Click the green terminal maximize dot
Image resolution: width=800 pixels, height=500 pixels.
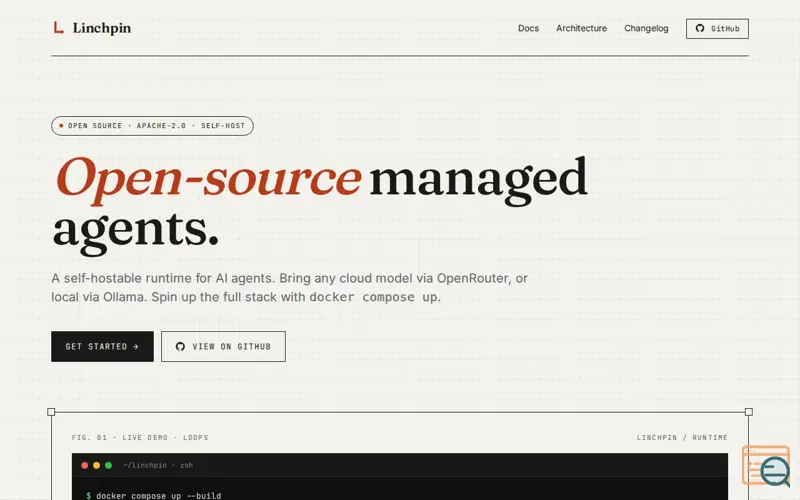108,465
